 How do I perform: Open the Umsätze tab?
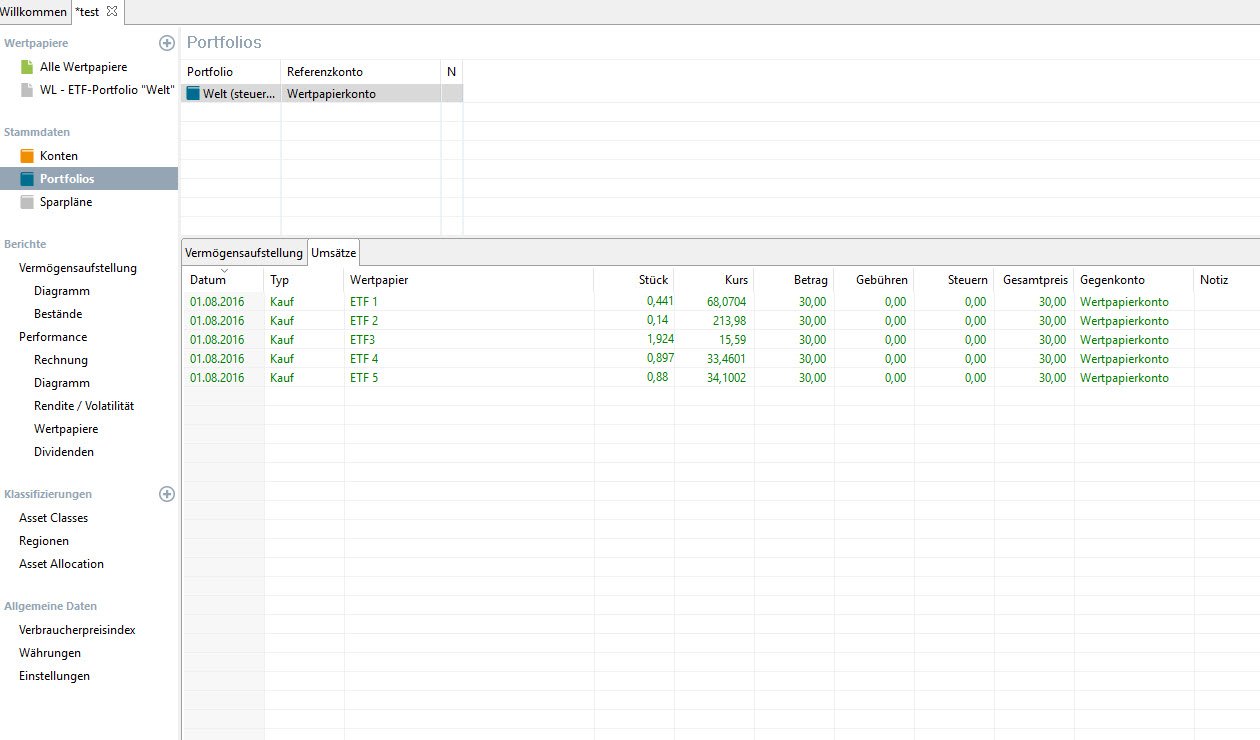pyautogui.click(x=333, y=253)
